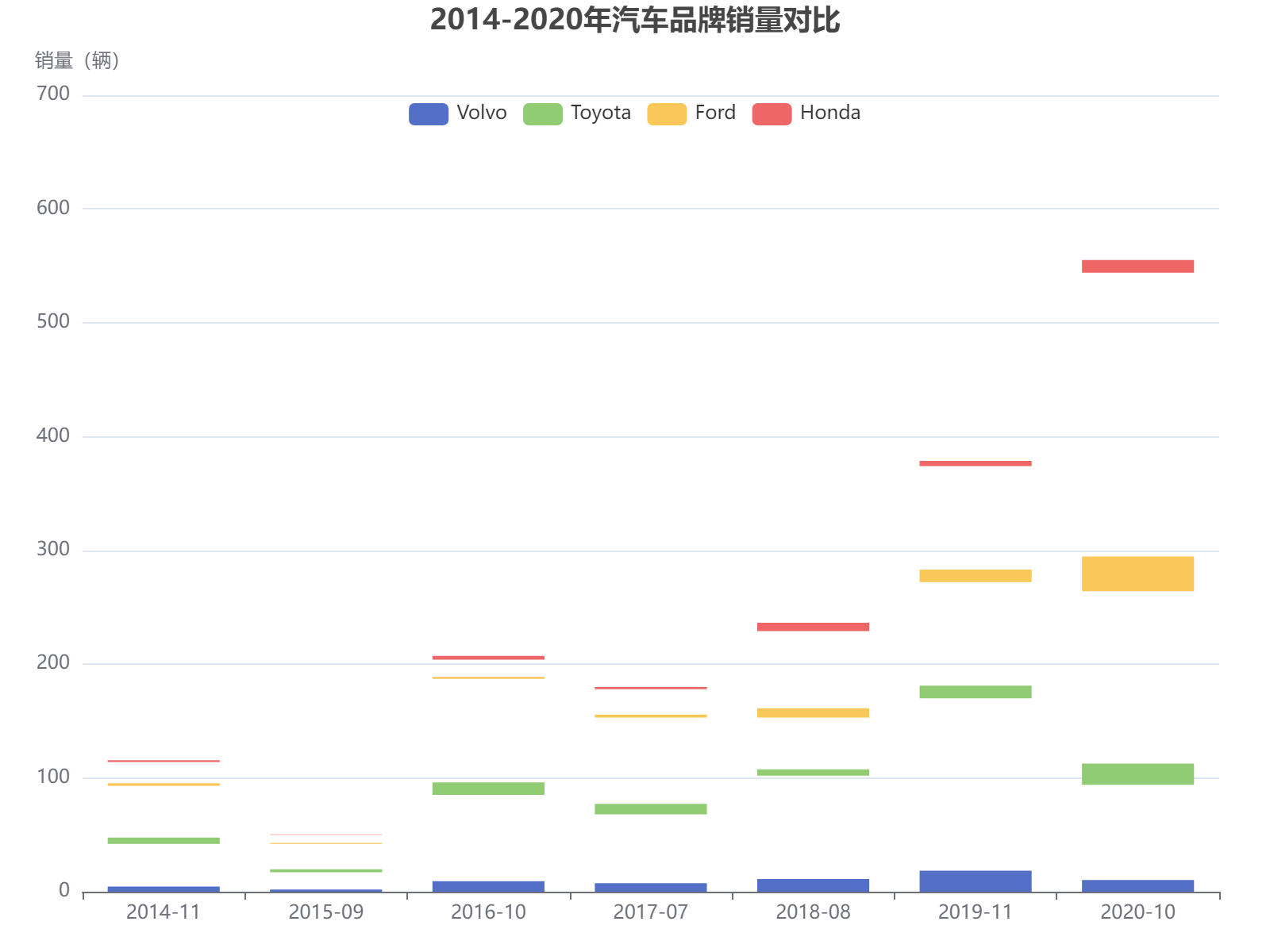Click the 销量（辆） axis title
Image resolution: width=1270 pixels, height=952 pixels.
point(76,59)
